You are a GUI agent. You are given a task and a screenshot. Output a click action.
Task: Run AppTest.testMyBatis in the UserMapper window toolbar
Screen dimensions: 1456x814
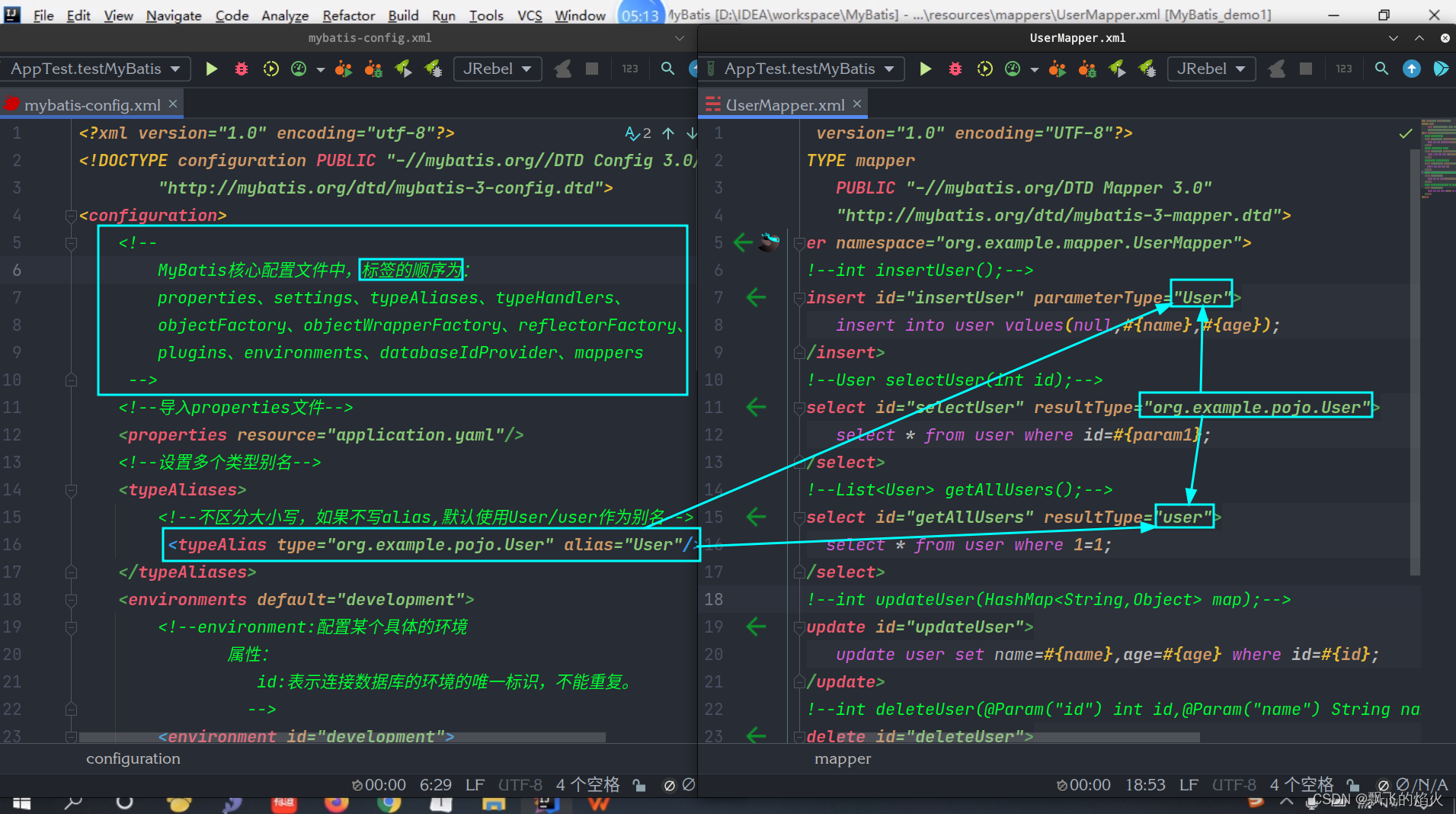[925, 69]
